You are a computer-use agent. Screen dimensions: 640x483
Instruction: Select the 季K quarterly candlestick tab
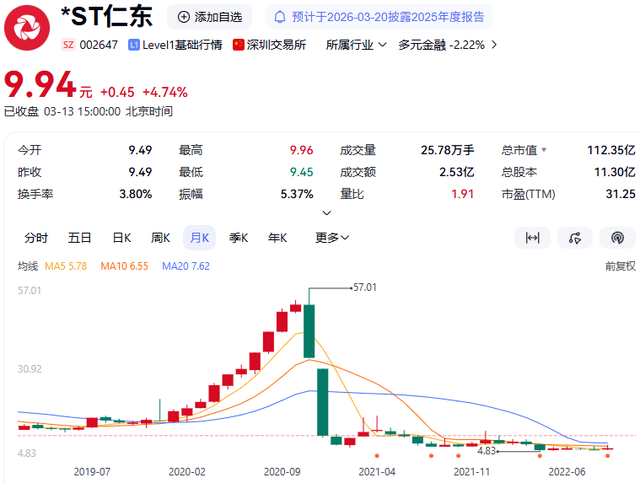click(x=239, y=238)
